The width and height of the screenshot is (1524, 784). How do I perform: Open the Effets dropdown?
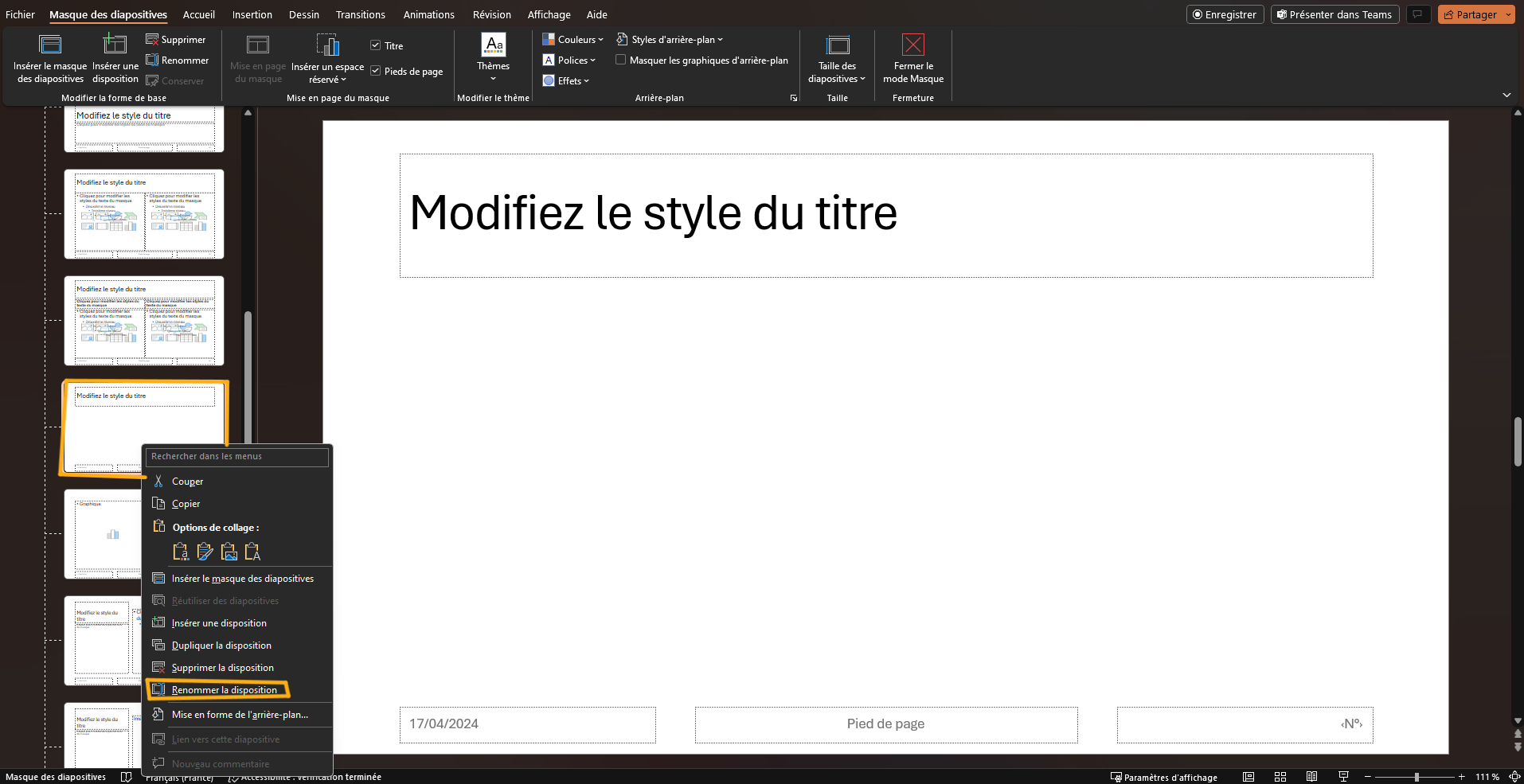pyautogui.click(x=566, y=81)
